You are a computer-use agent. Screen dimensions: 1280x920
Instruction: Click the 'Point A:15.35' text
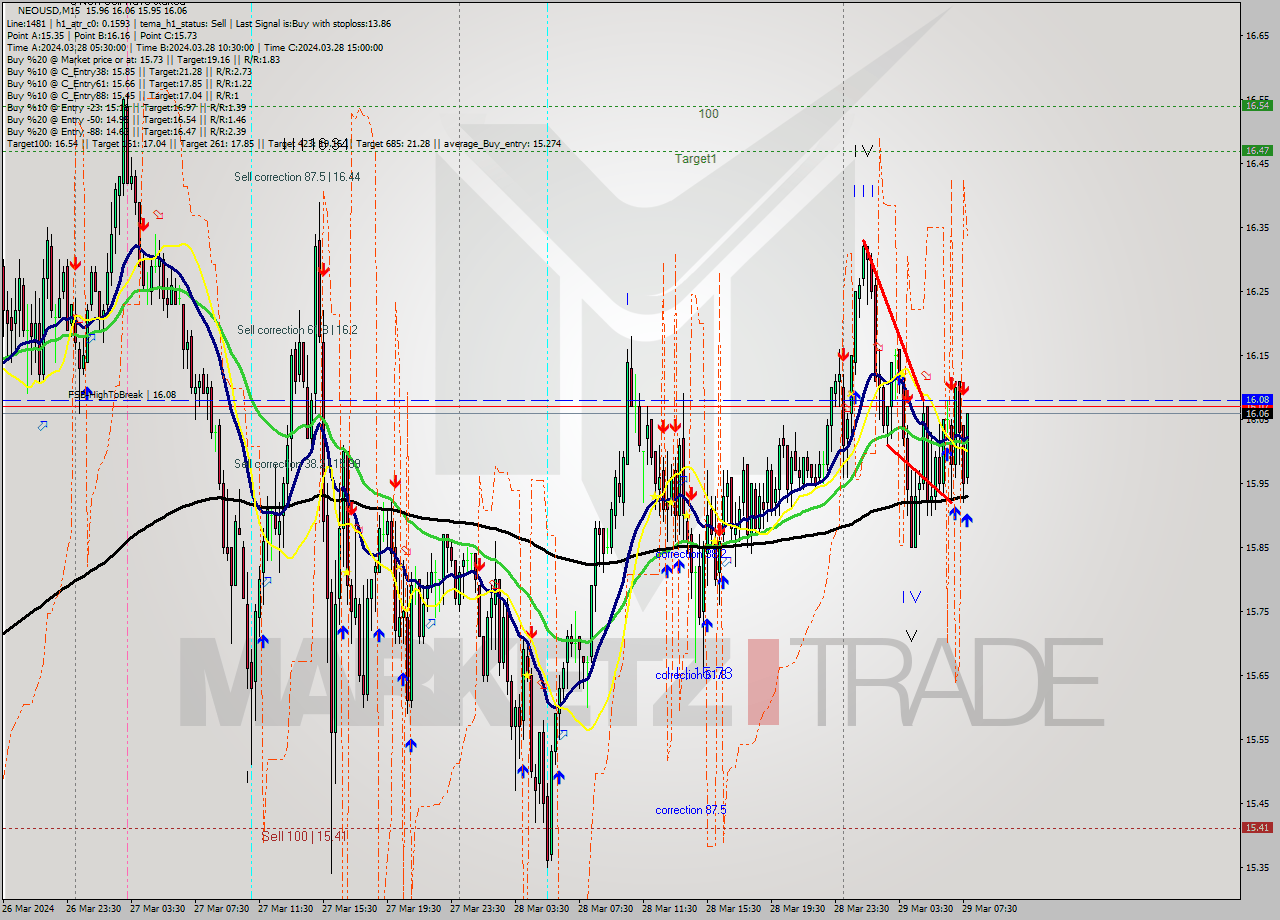[35, 35]
